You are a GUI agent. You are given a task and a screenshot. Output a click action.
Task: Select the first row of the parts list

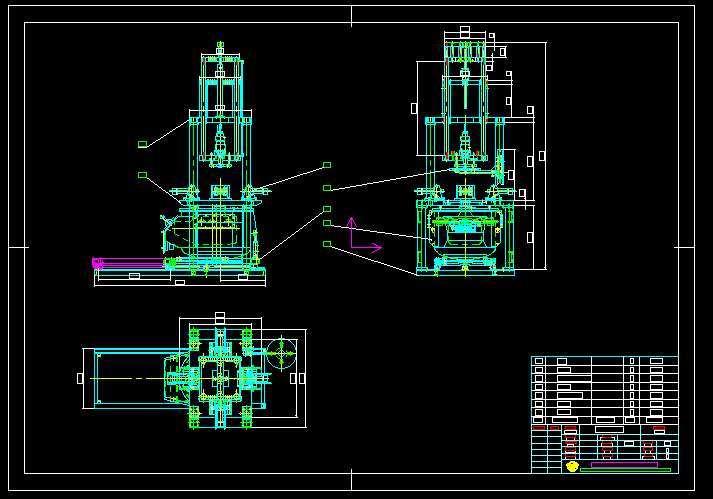604,361
